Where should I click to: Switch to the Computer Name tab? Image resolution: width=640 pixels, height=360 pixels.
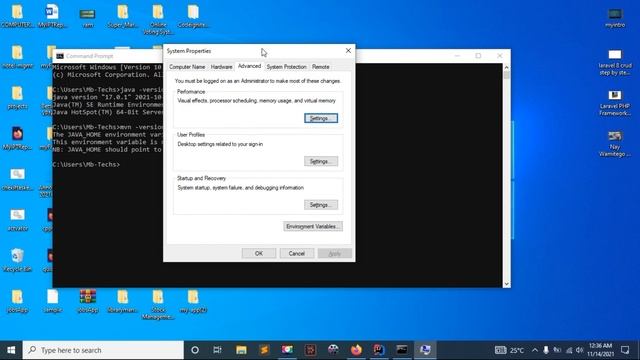tap(187, 67)
